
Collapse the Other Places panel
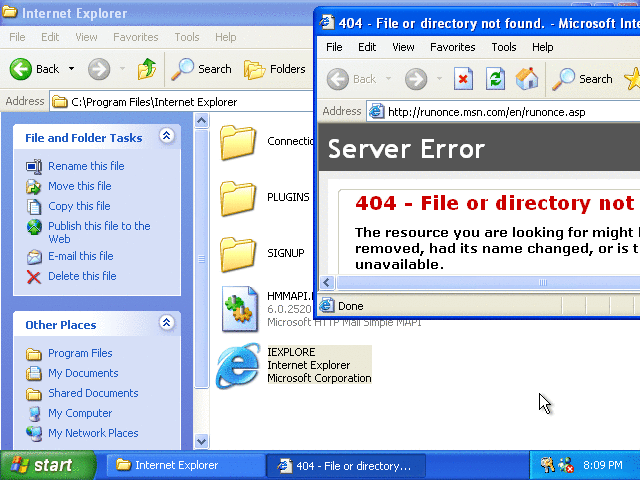click(x=167, y=322)
